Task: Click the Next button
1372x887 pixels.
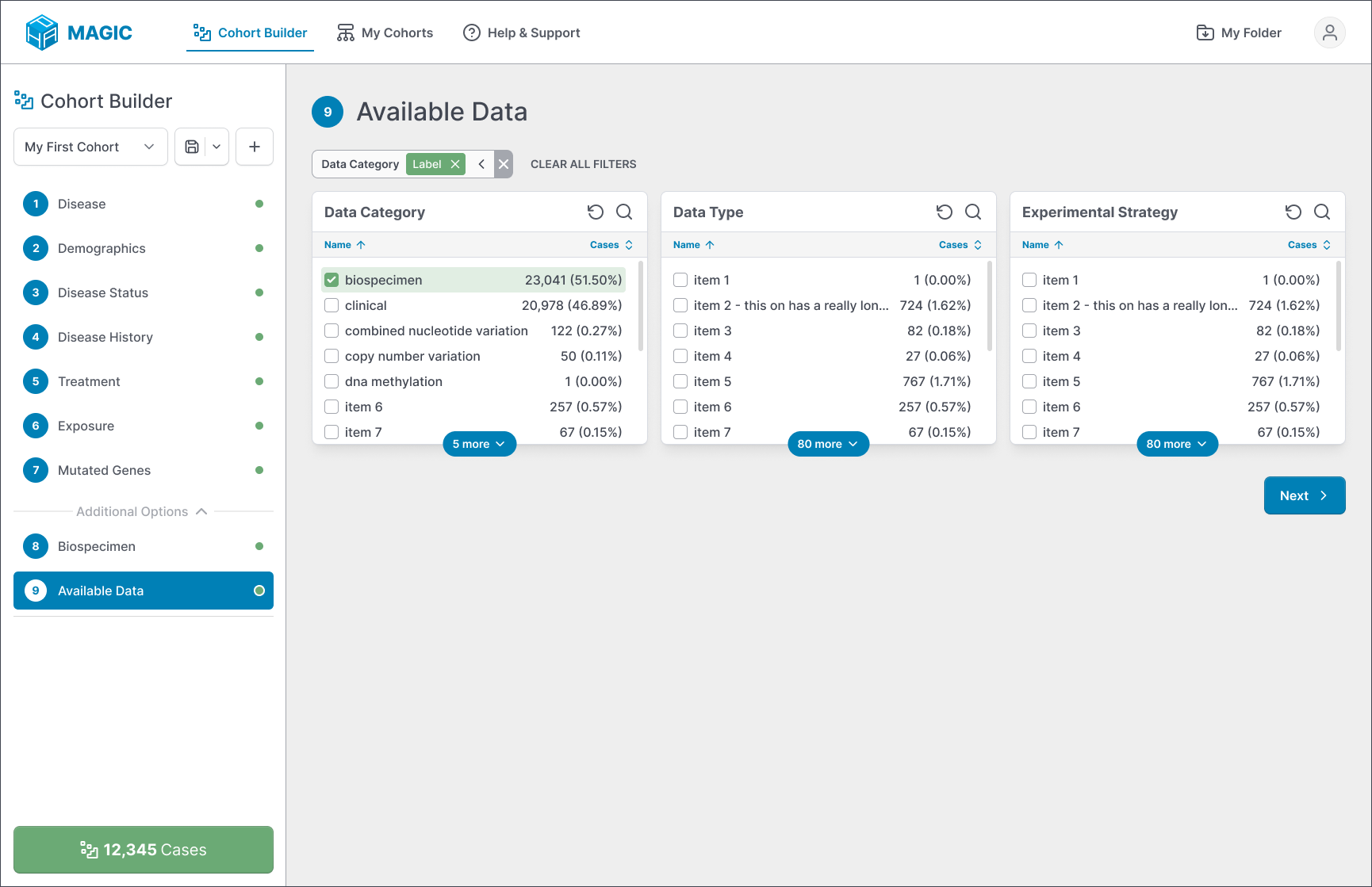Action: tap(1305, 495)
